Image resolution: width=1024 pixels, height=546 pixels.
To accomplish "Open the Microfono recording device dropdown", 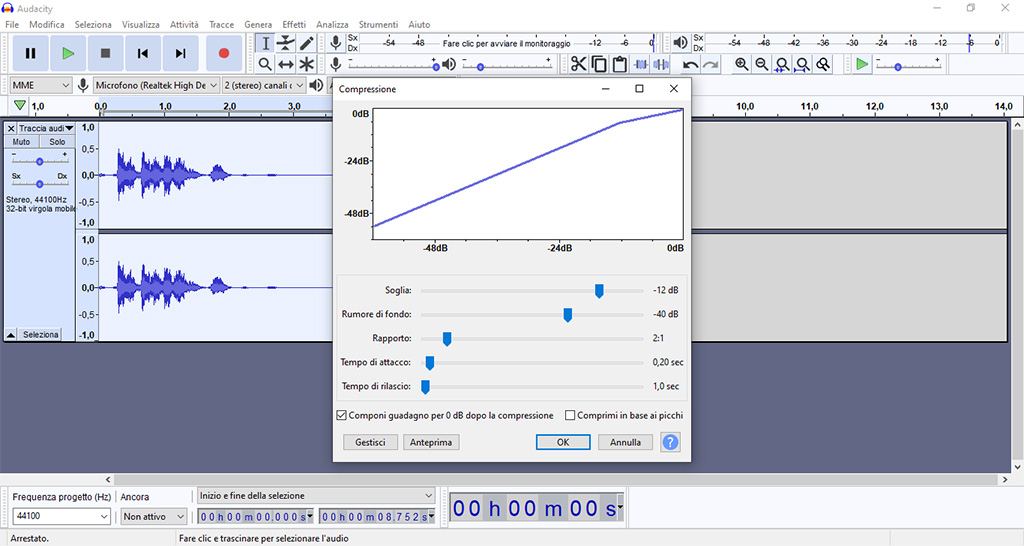I will [156, 86].
